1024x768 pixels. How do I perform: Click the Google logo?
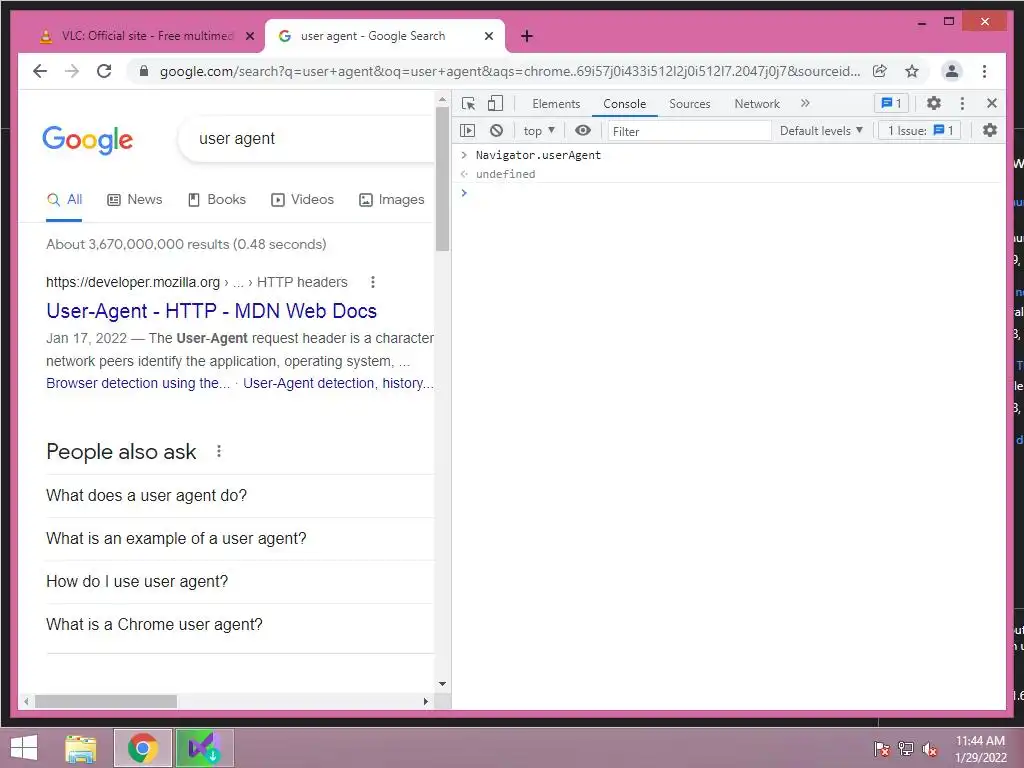click(x=88, y=139)
